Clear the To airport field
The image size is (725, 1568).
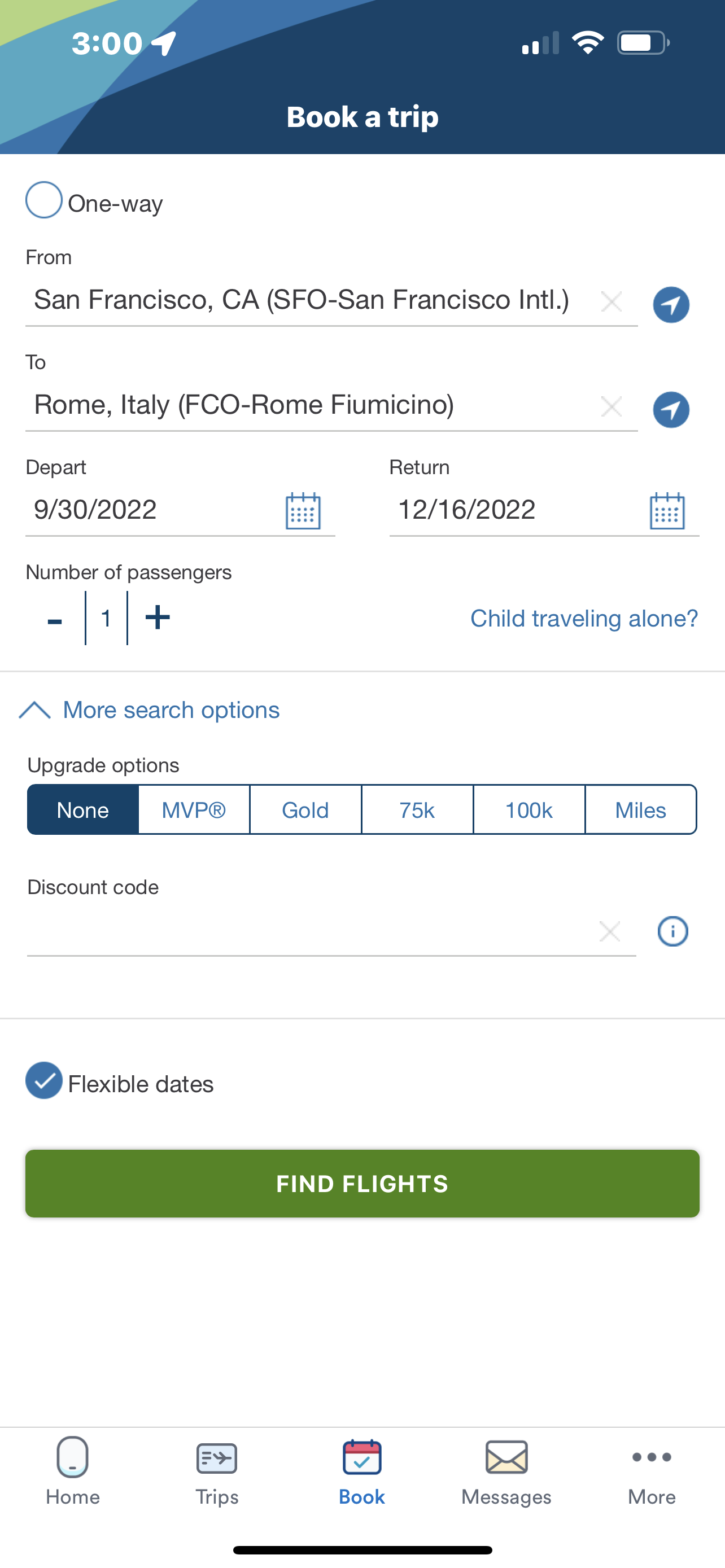tap(611, 406)
